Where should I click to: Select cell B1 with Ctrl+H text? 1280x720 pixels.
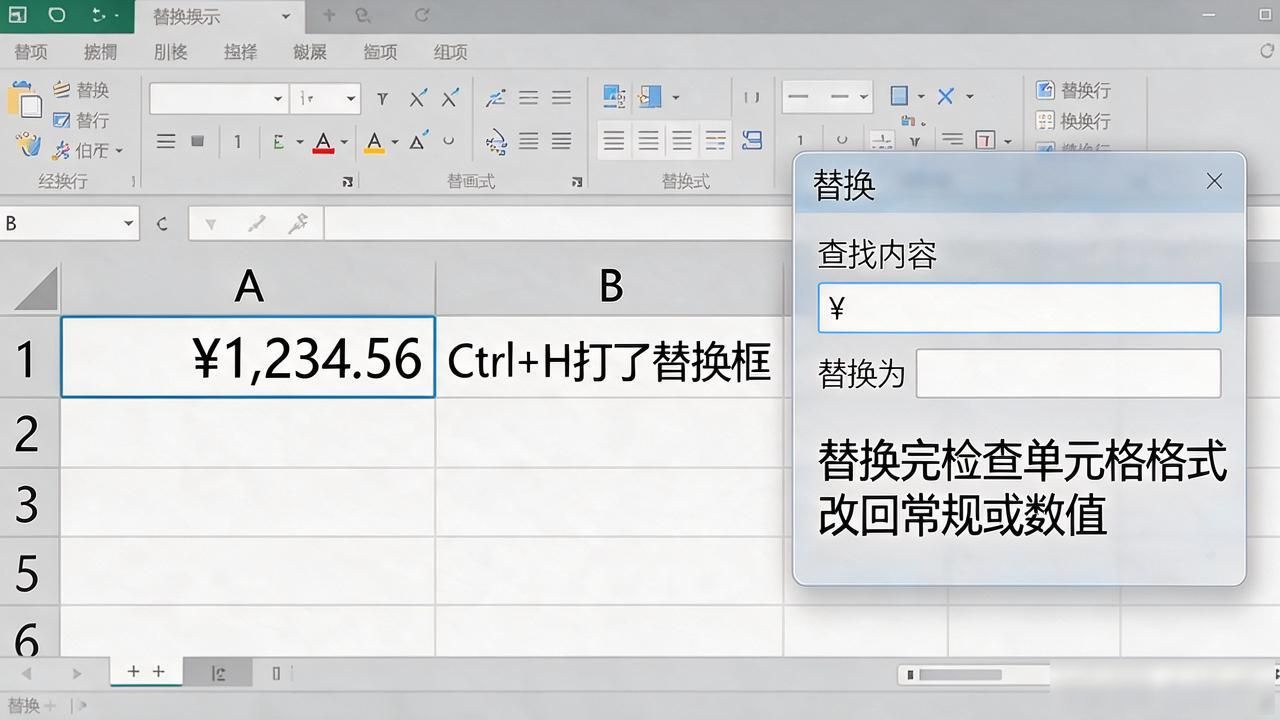pyautogui.click(x=610, y=357)
